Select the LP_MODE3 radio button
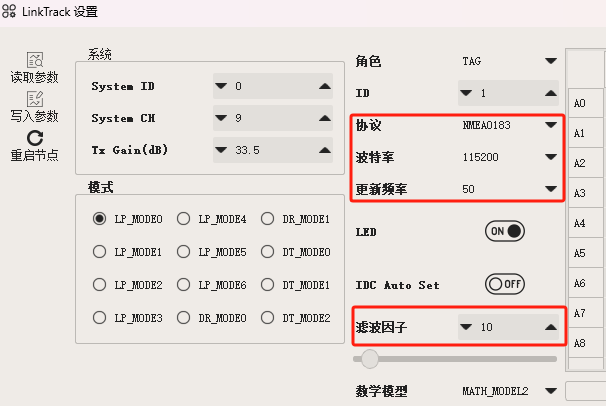 [x=99, y=318]
